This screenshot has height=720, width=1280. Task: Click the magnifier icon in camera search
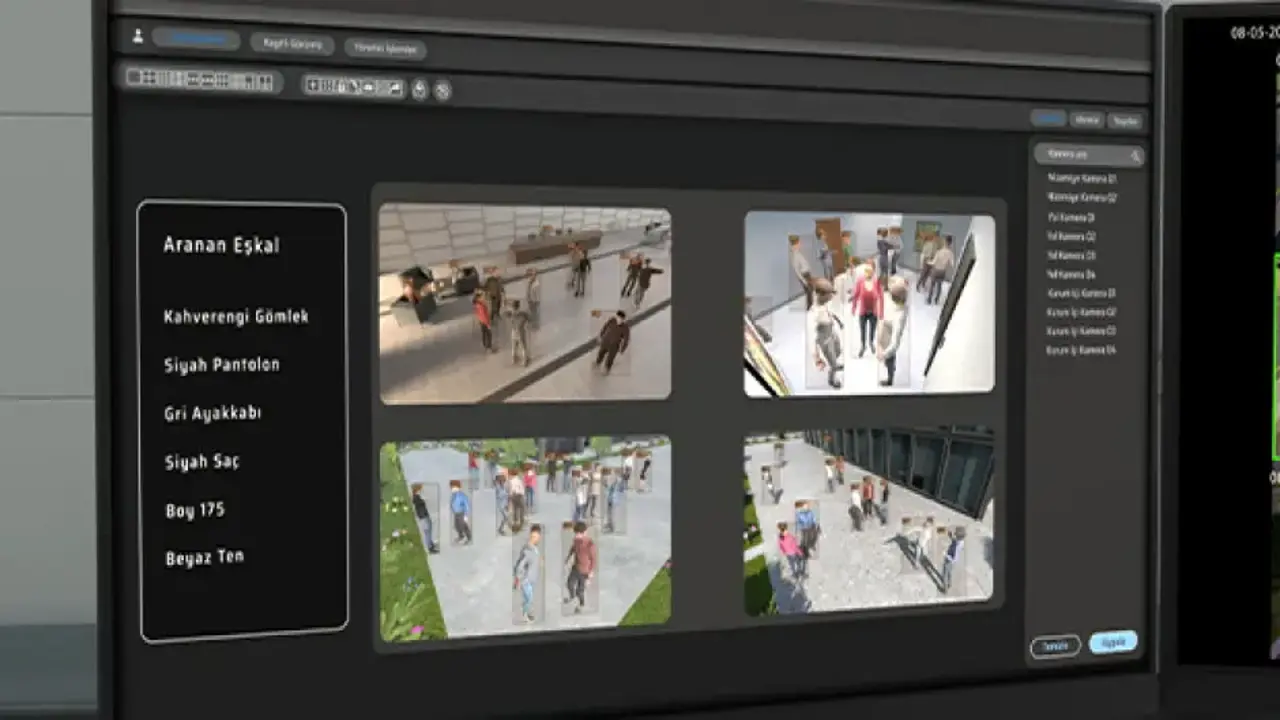click(1135, 156)
